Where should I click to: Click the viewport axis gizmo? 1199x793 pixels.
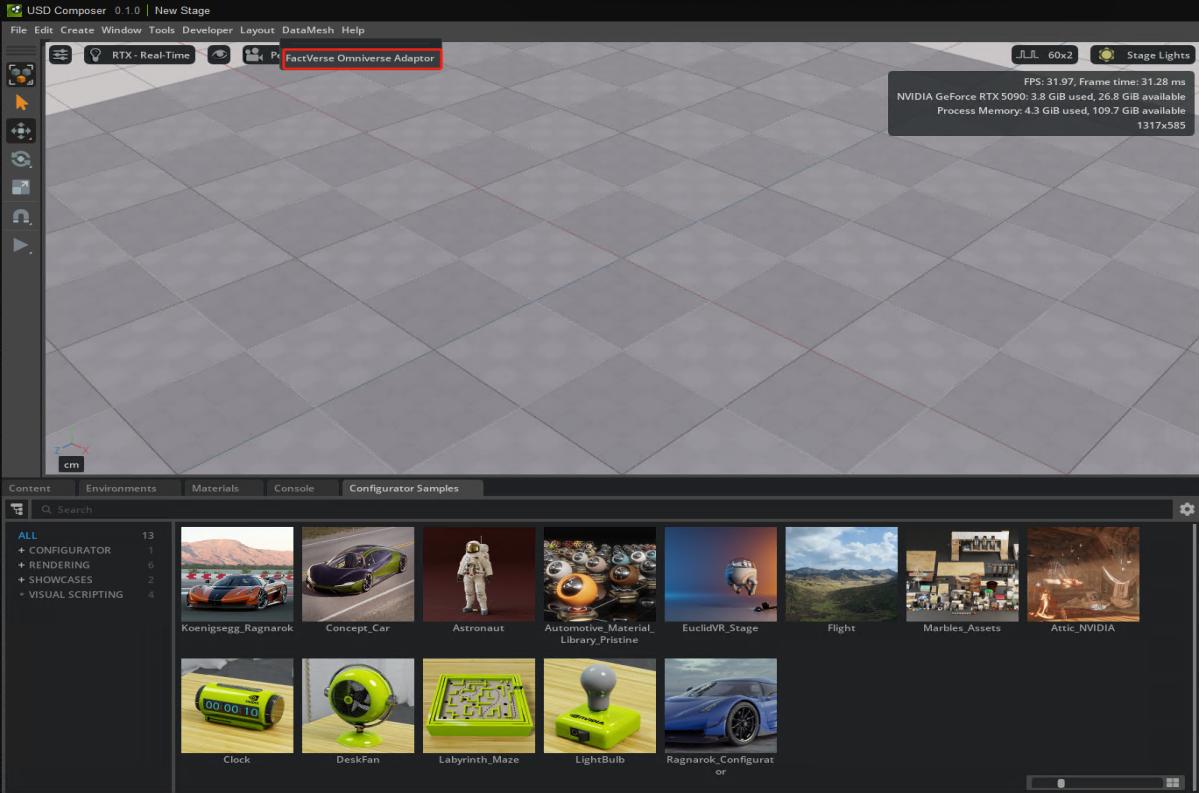(71, 444)
